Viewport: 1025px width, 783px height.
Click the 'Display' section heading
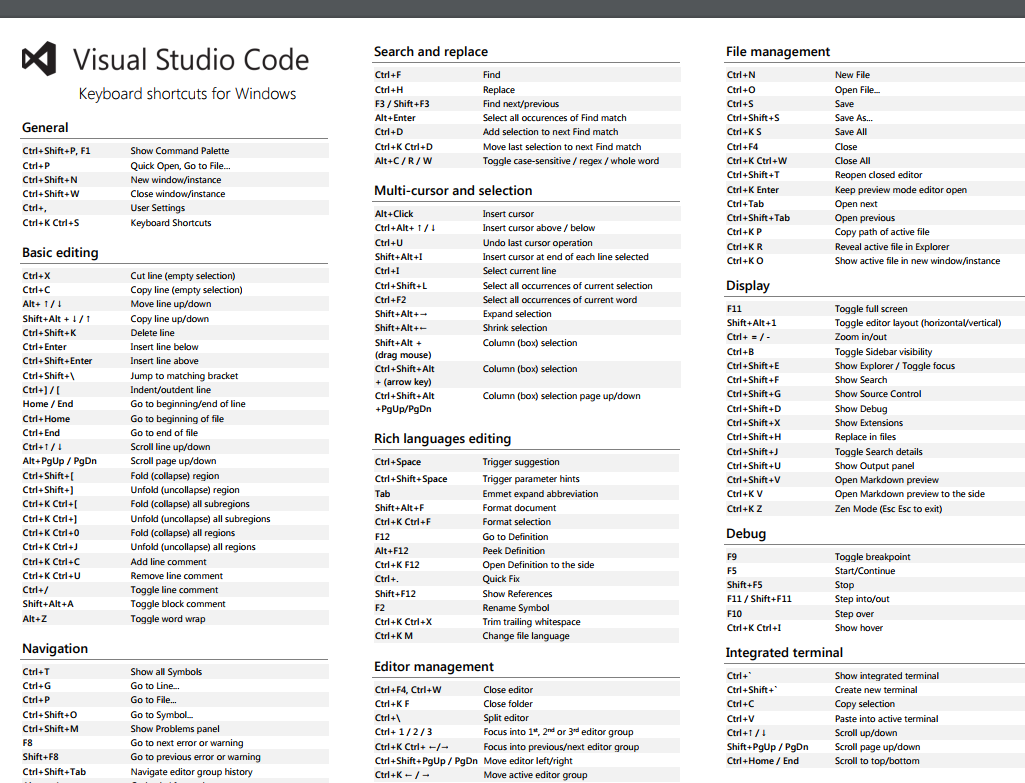[748, 286]
